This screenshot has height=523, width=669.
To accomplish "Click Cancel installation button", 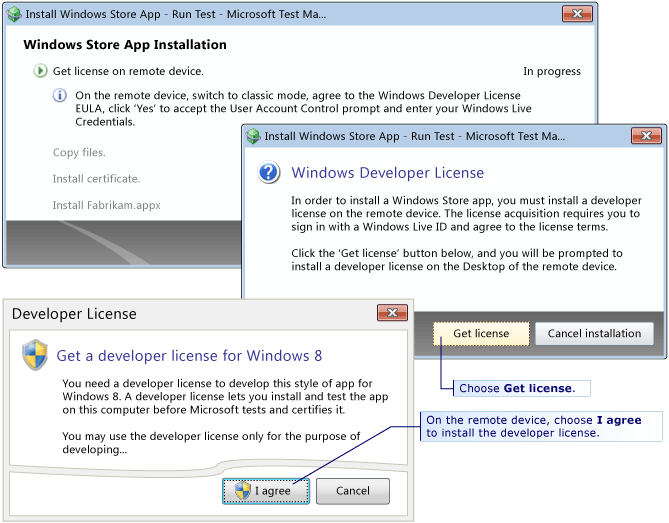I will (594, 334).
